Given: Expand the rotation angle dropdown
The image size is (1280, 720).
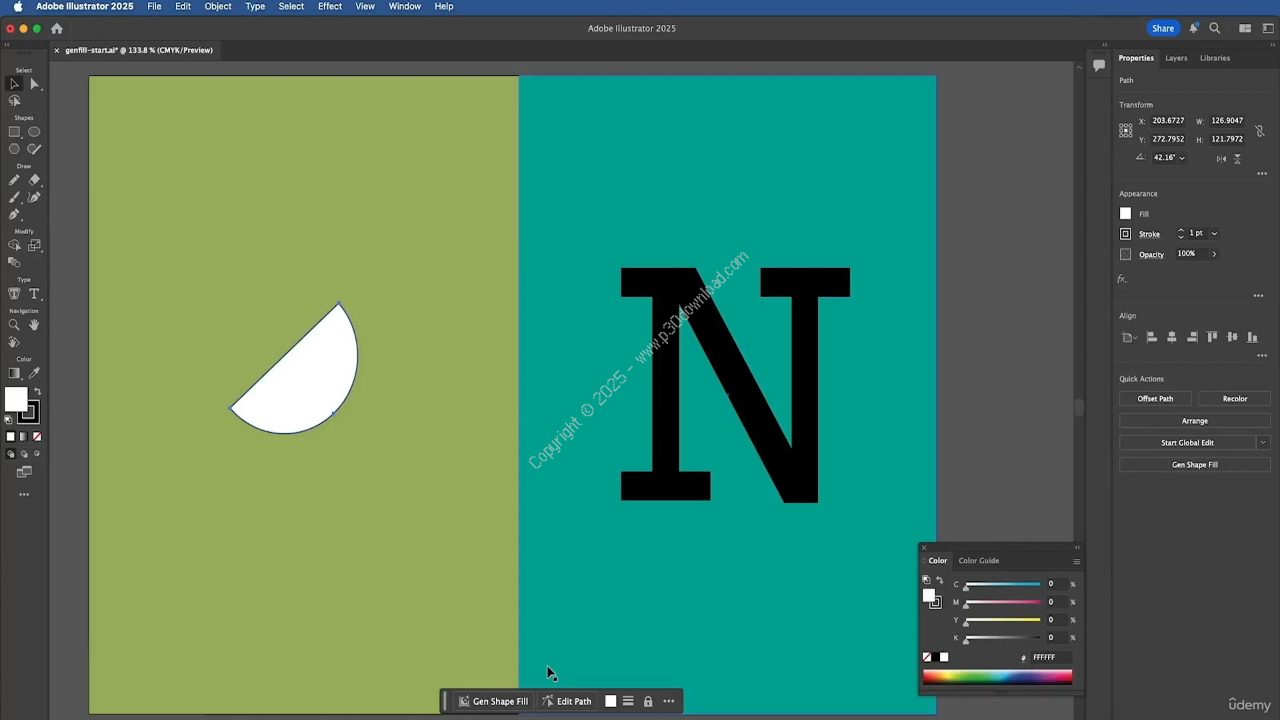Looking at the screenshot, I should click(x=1182, y=158).
